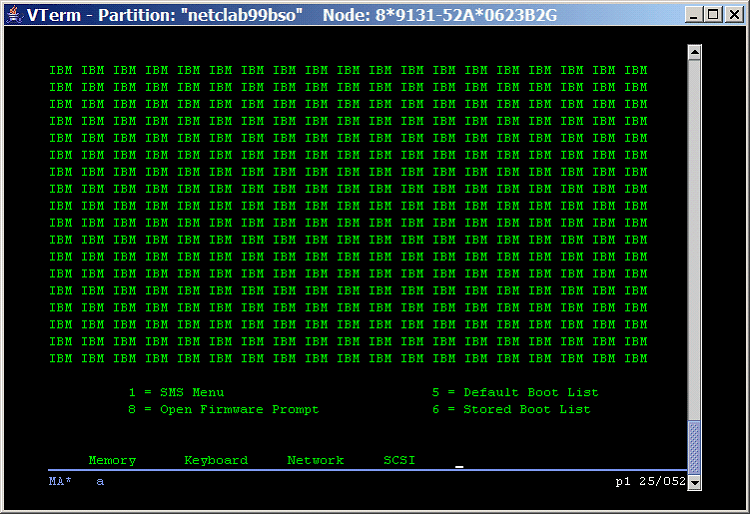Minimize the VTerm window

694,15
